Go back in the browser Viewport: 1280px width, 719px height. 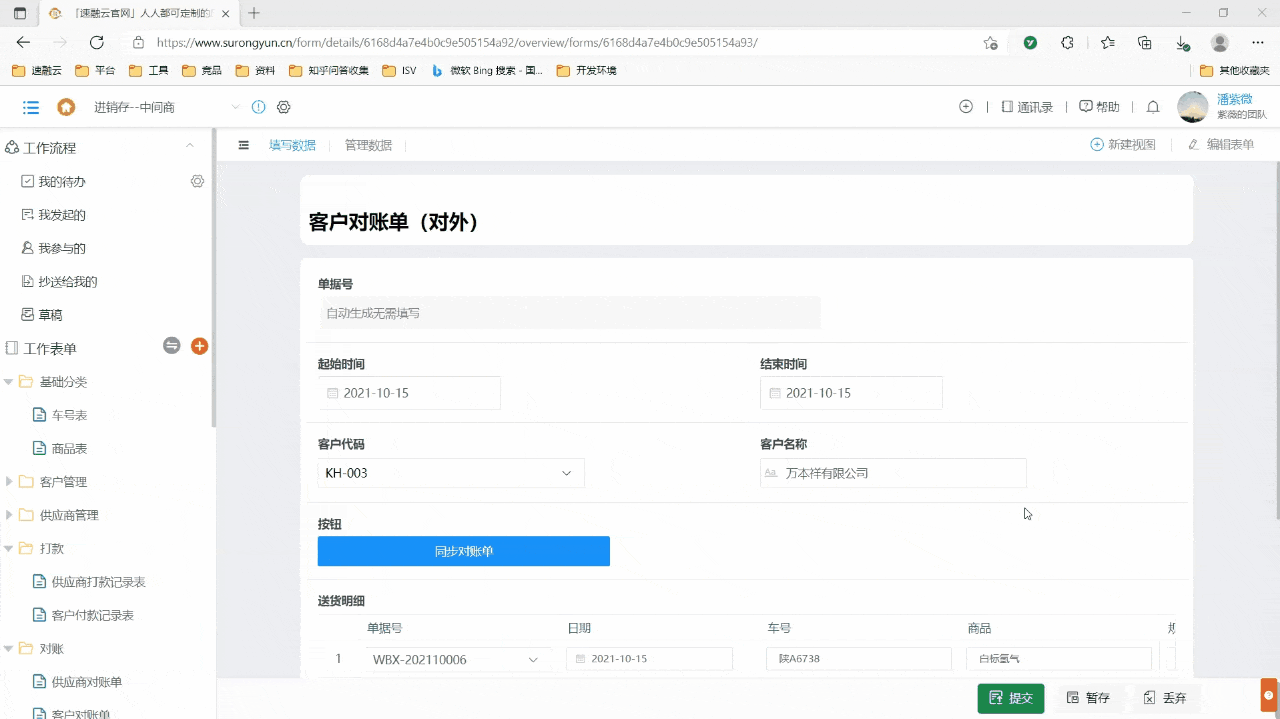click(23, 42)
